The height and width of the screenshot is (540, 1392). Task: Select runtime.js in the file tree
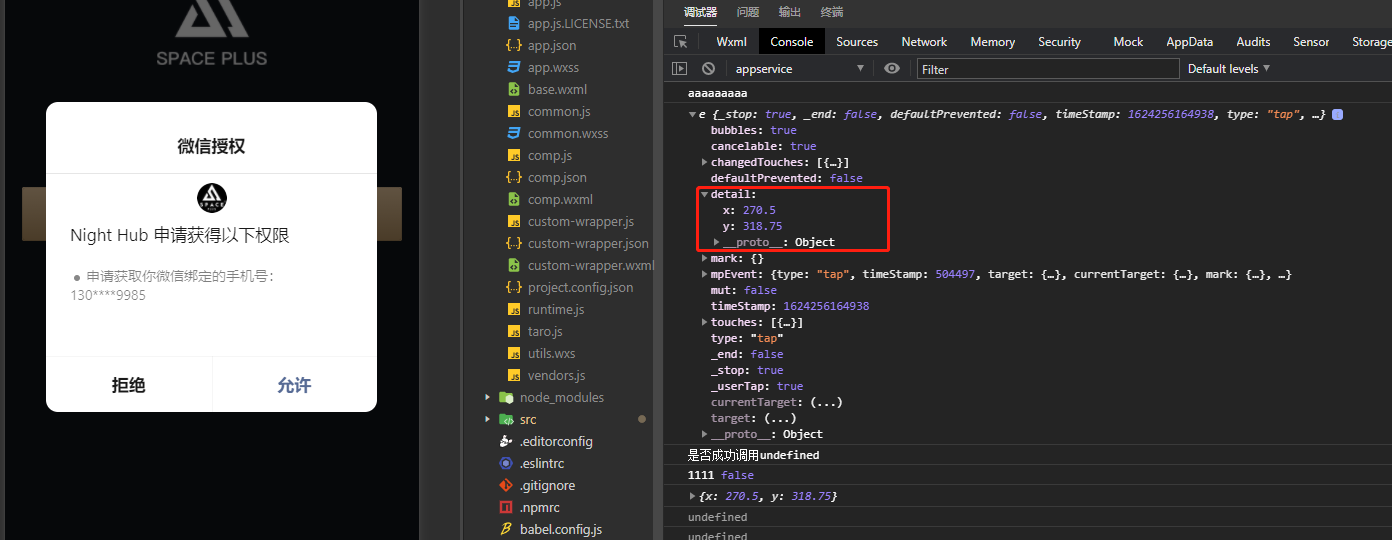(556, 309)
